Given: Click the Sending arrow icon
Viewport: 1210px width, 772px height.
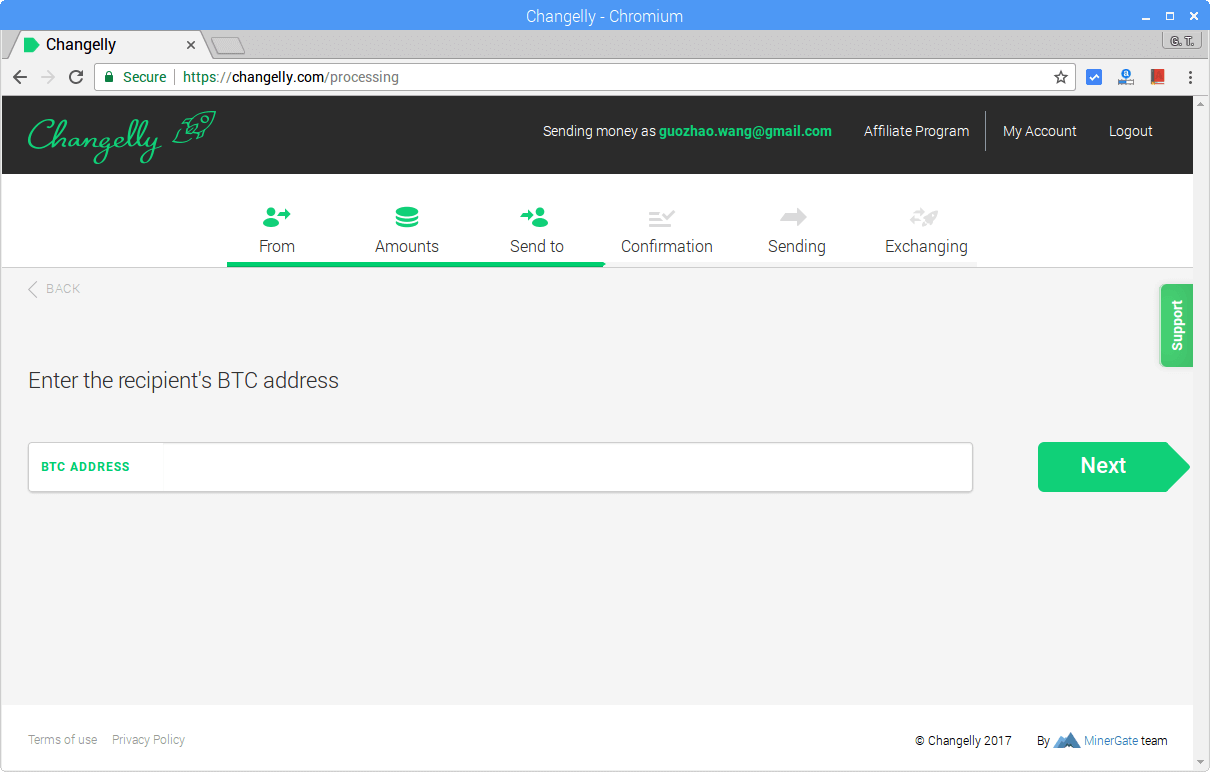Looking at the screenshot, I should click(x=794, y=216).
